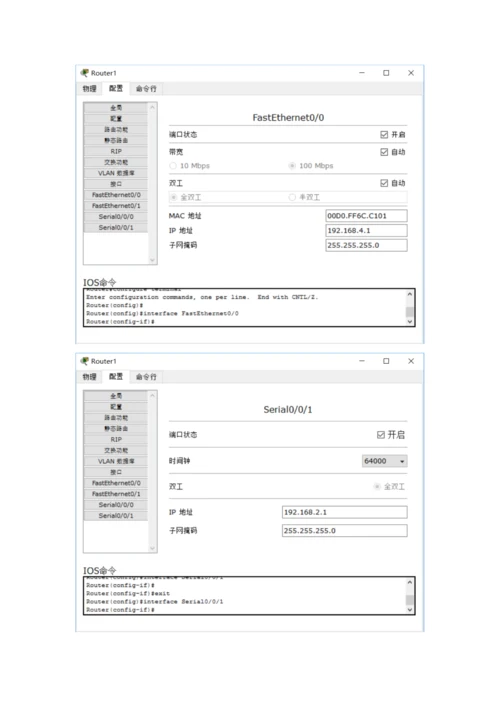Open 配置 tab in upper Router1 window
This screenshot has height=707, width=500.
pos(115,88)
